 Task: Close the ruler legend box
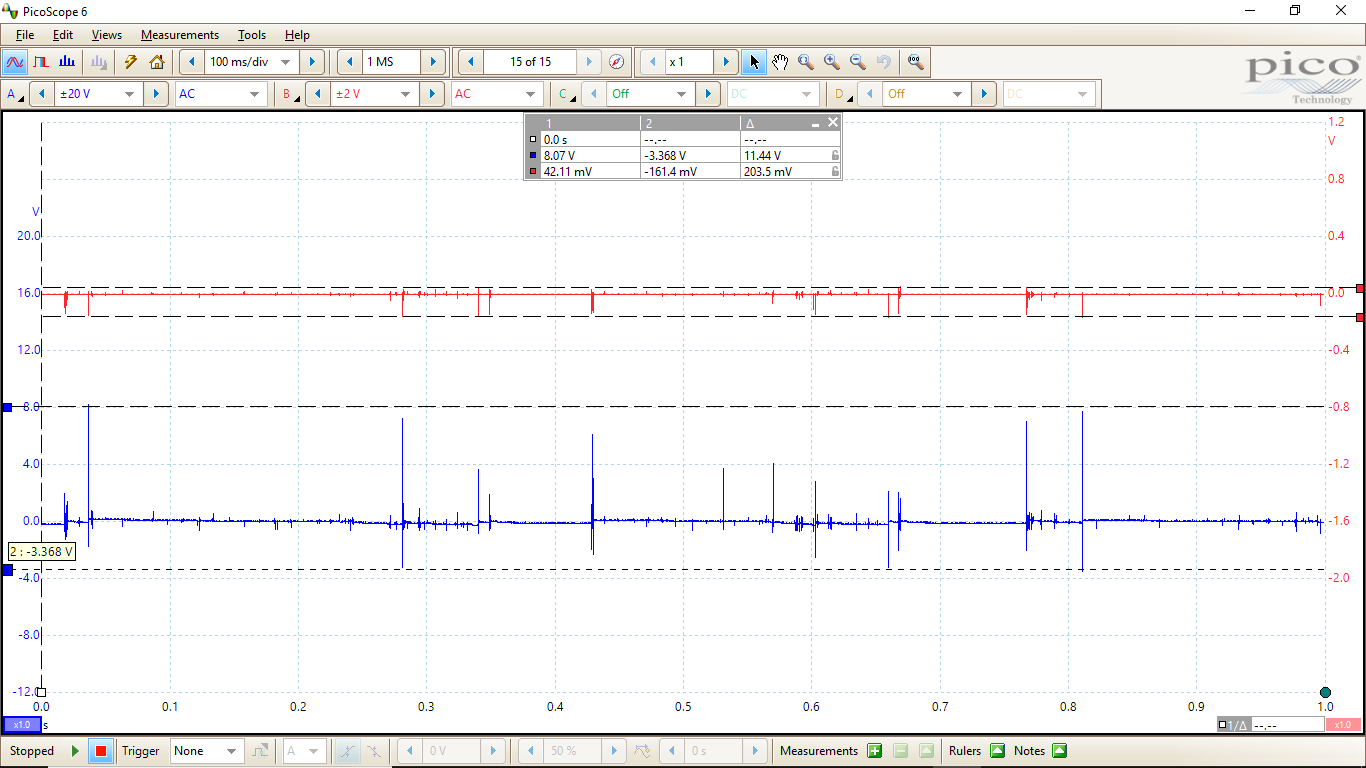833,123
